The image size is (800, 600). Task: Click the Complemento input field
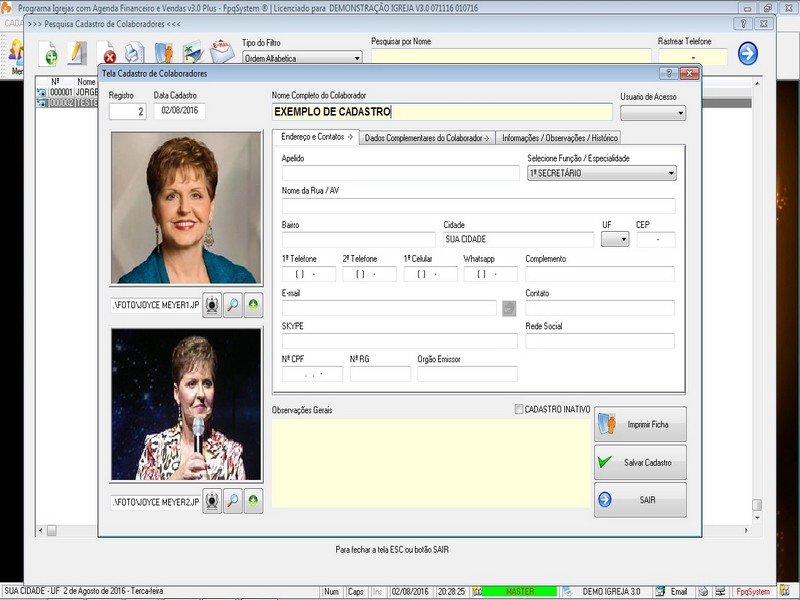coord(600,274)
